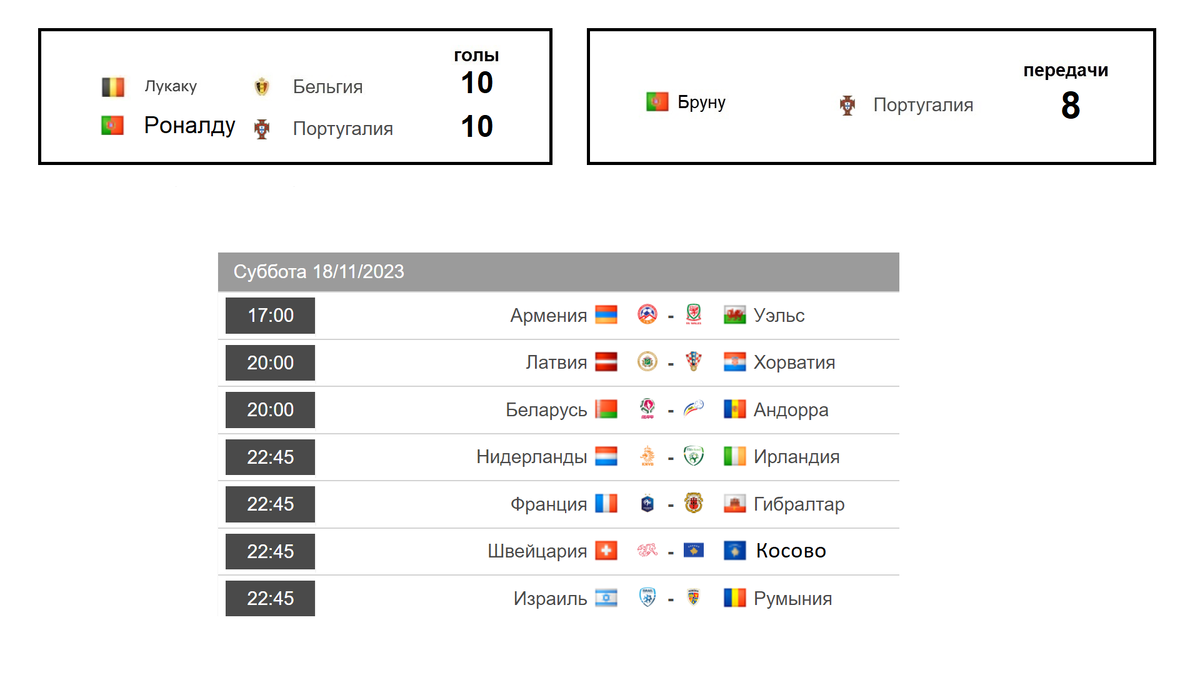Open the Роналду player name
This screenshot has height=675, width=1200.
tap(190, 125)
